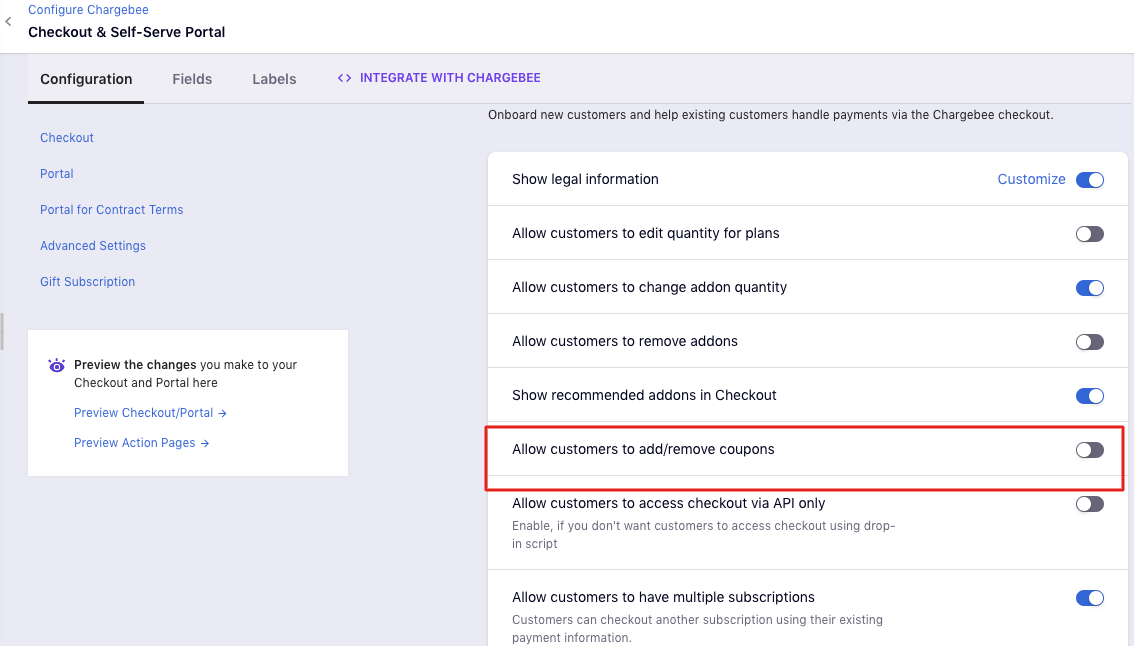Image resolution: width=1134 pixels, height=646 pixels.
Task: Toggle access checkout via API only
Action: (1089, 504)
